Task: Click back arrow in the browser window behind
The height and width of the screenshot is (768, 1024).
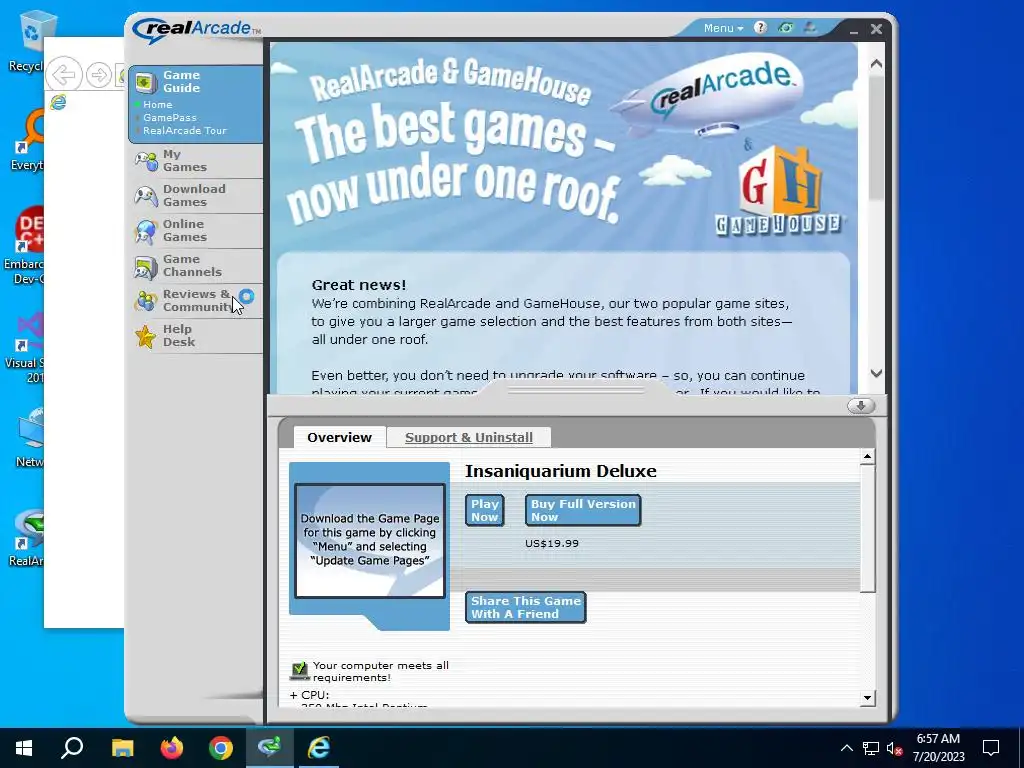Action: click(64, 74)
